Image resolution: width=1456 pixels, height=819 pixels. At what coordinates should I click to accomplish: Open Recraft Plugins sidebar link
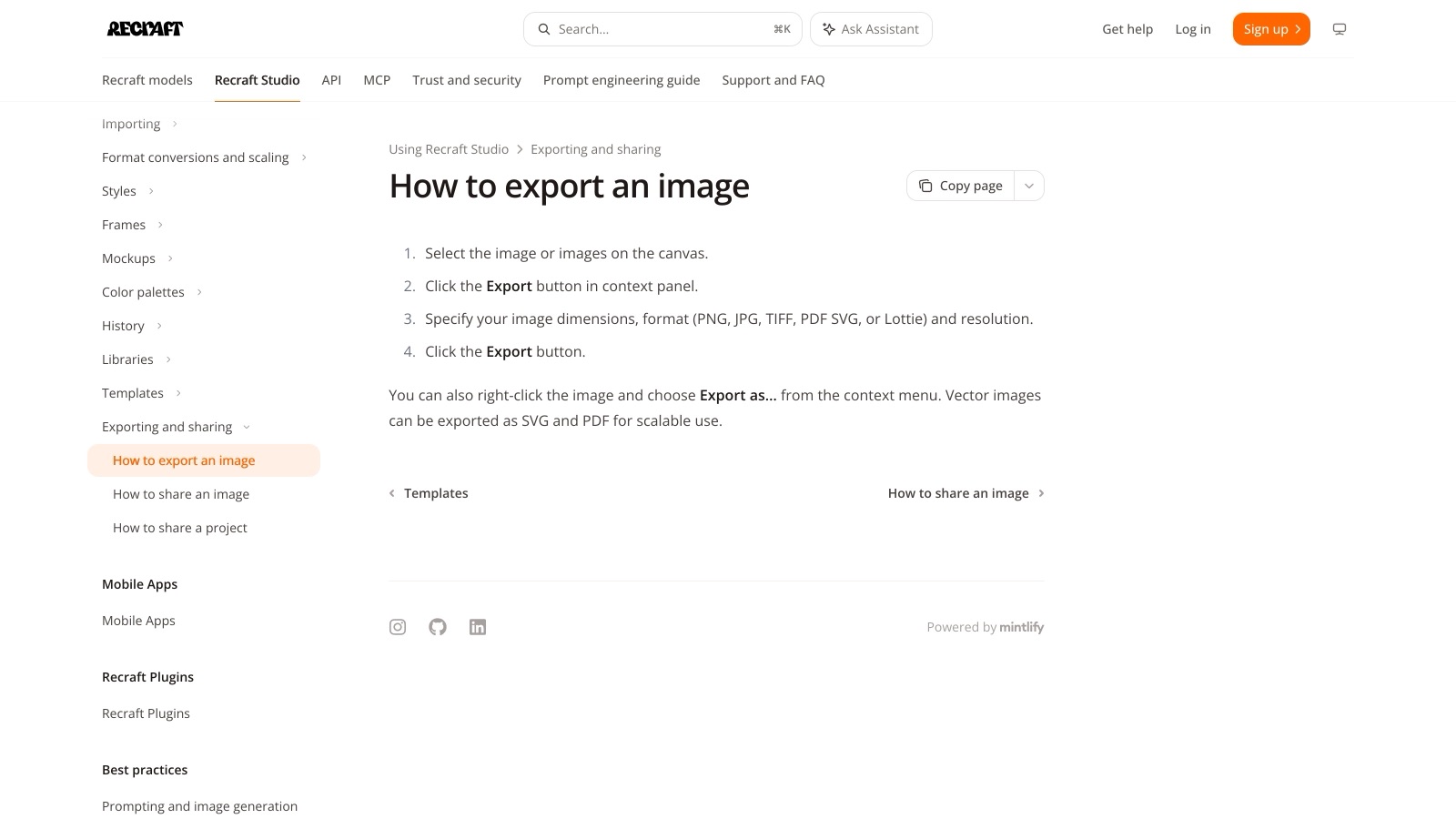click(x=146, y=713)
